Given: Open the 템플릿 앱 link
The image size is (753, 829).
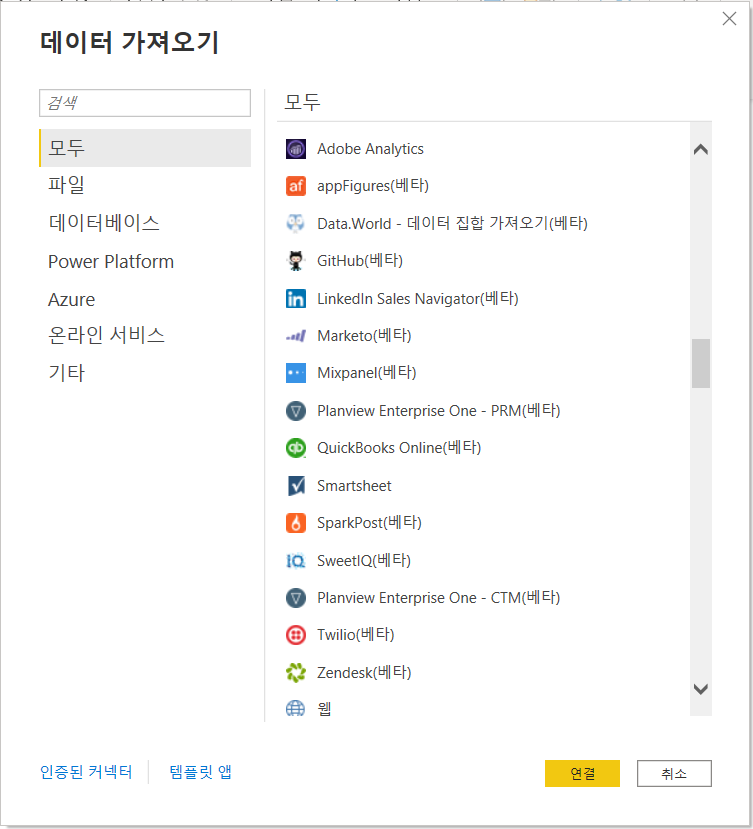Looking at the screenshot, I should 200,772.
